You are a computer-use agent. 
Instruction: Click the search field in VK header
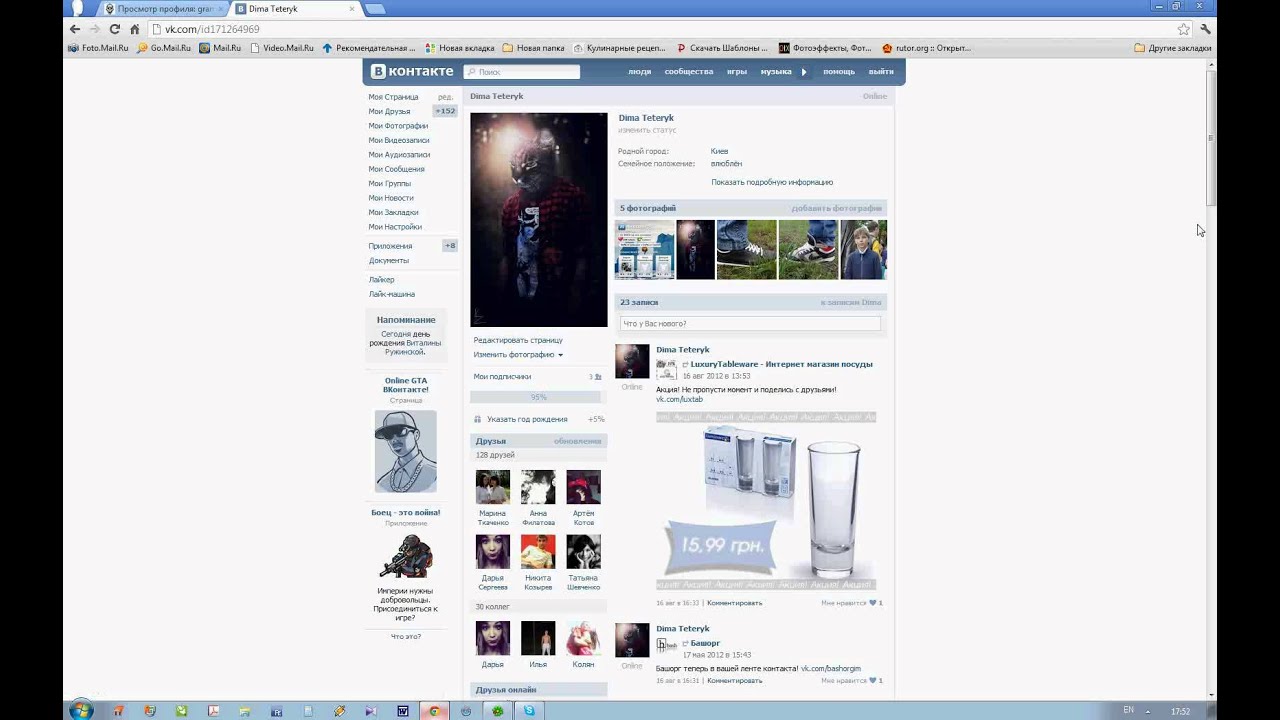click(x=522, y=72)
